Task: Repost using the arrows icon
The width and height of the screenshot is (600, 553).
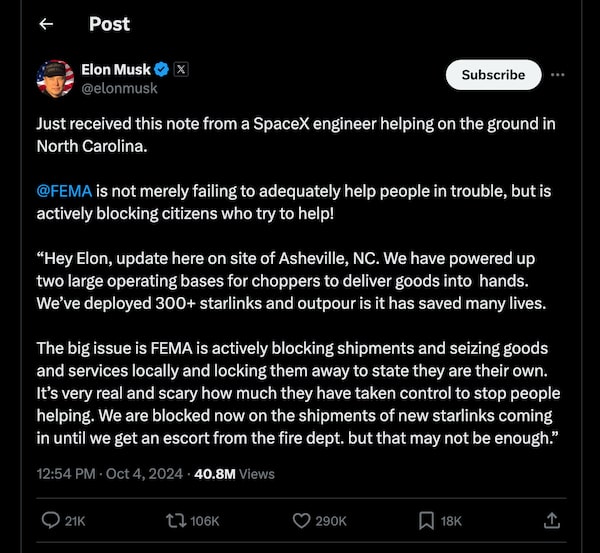Action: click(175, 520)
